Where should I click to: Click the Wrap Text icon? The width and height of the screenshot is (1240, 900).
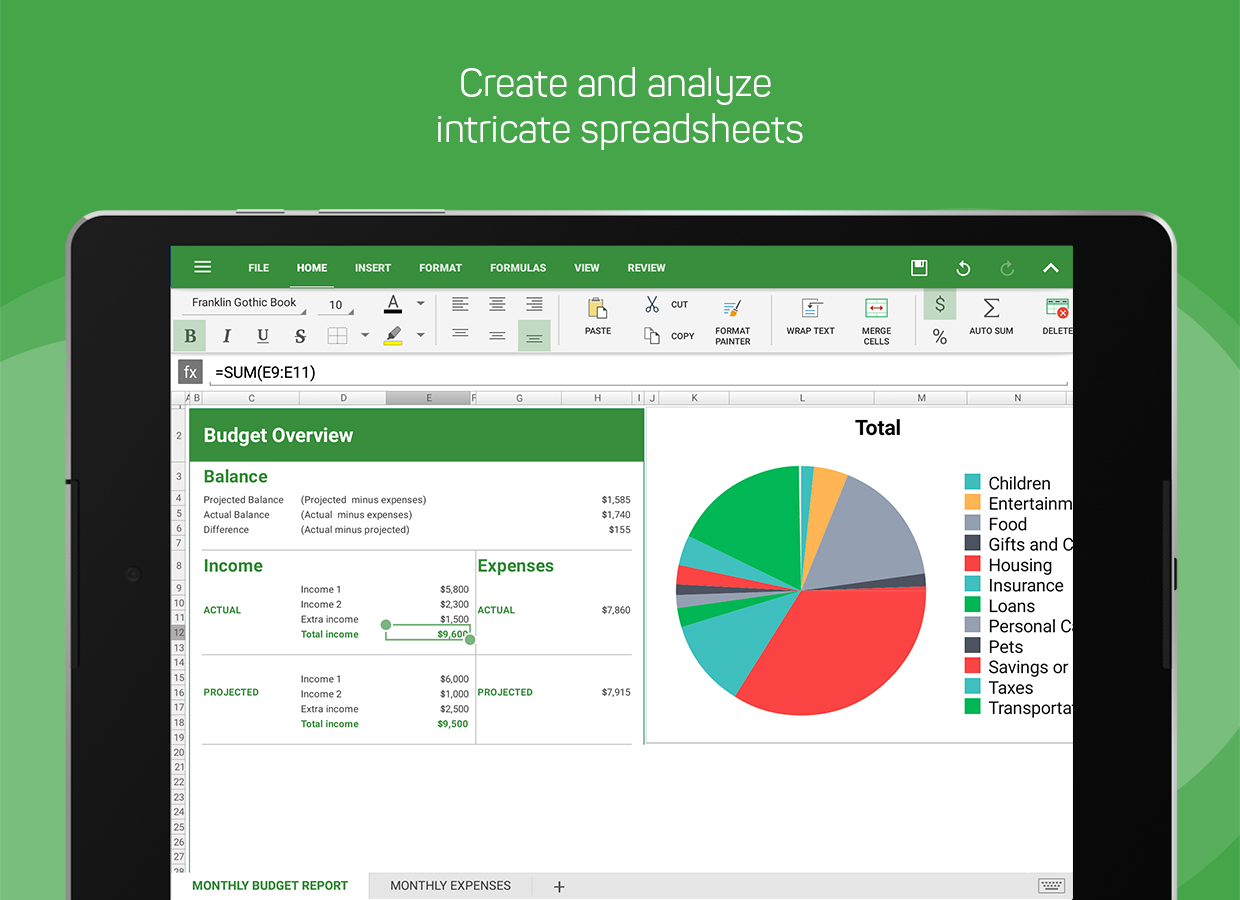coord(810,316)
